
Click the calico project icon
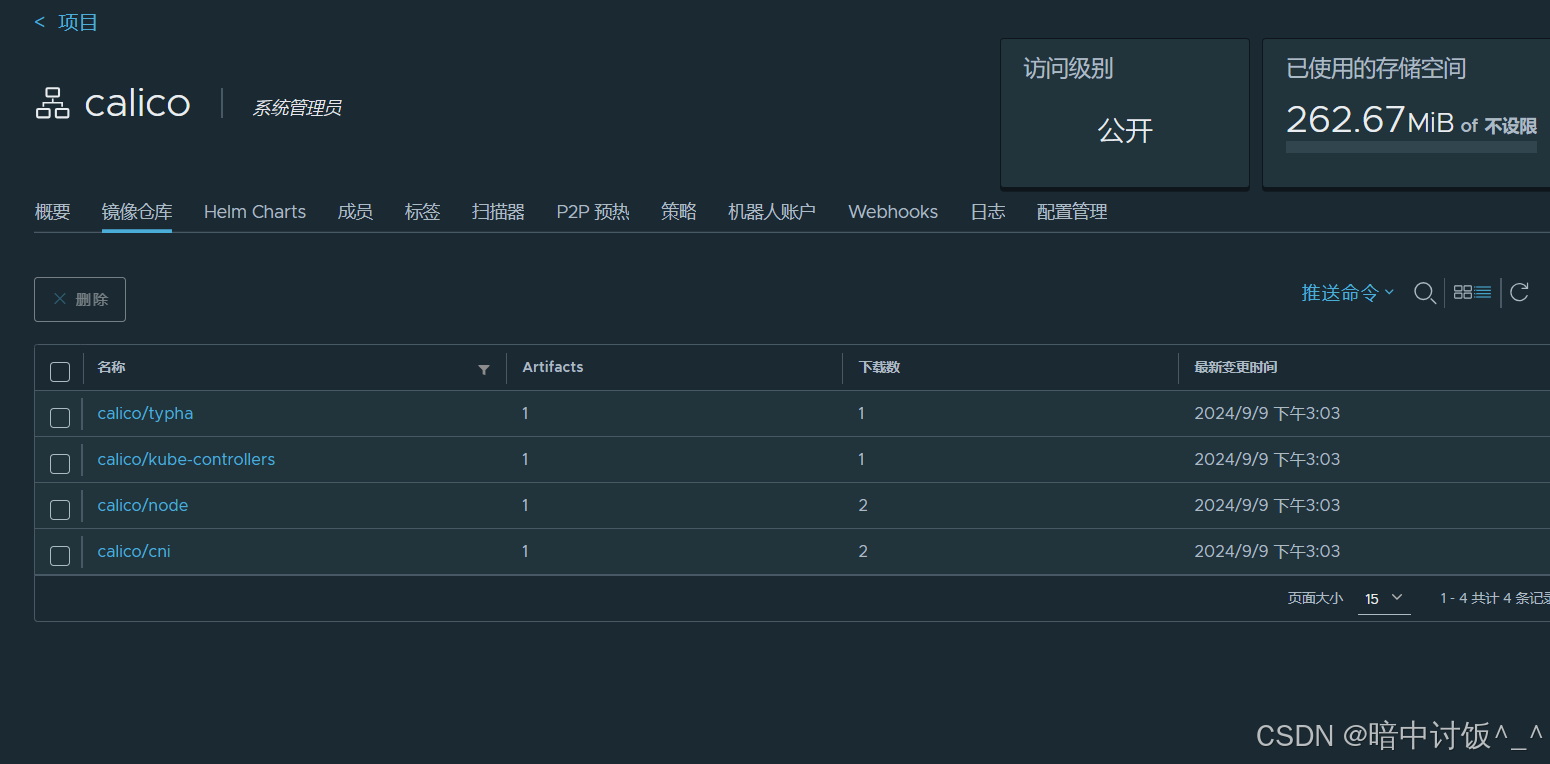[52, 103]
